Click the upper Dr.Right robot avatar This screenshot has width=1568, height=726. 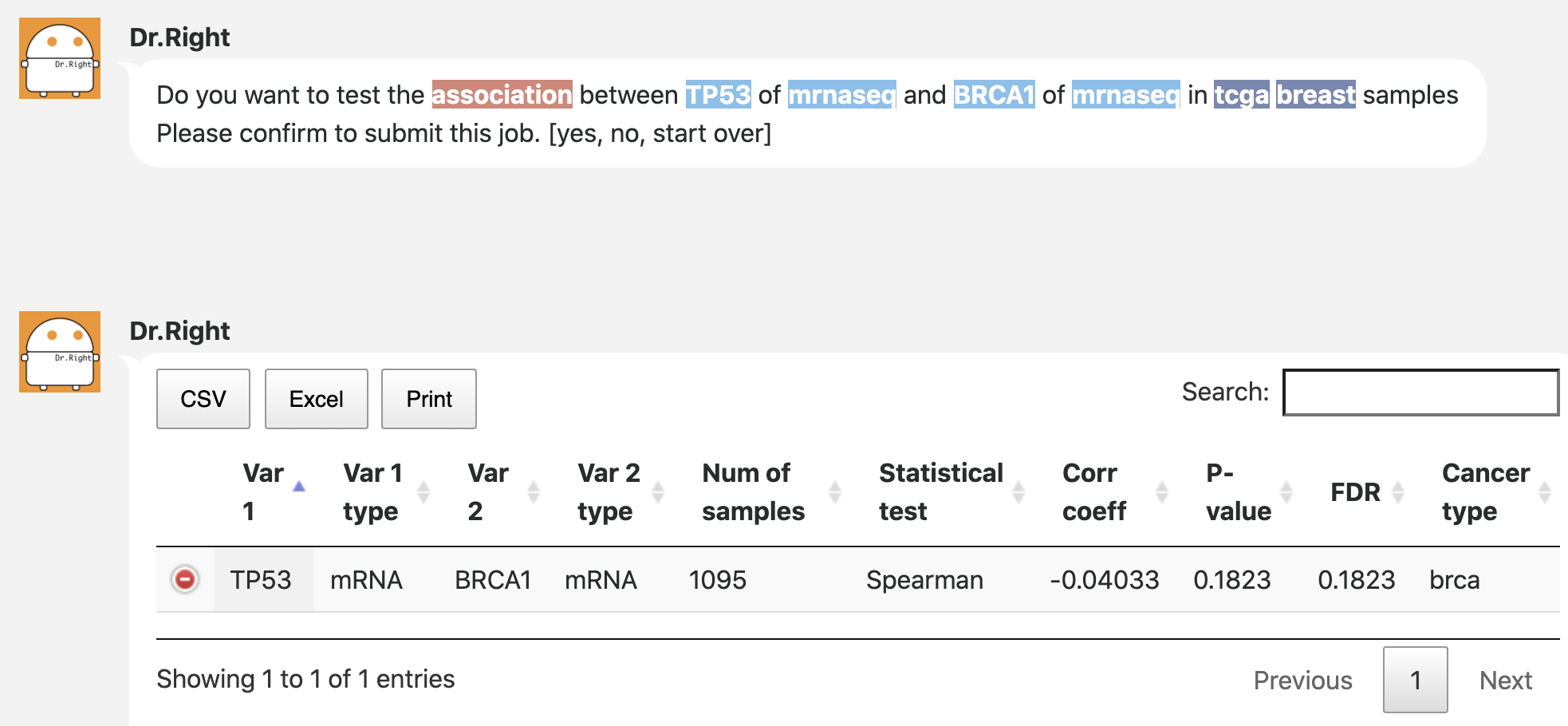pyautogui.click(x=60, y=58)
